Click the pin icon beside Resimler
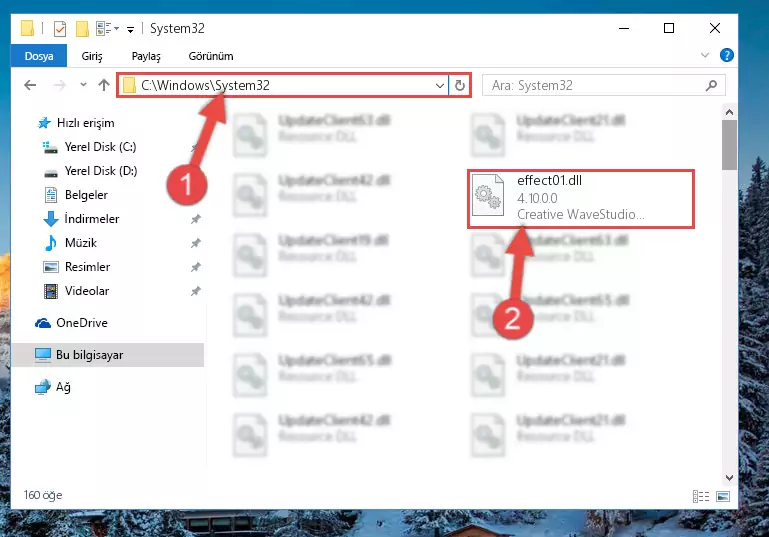Screen dimensions: 769x537 pyautogui.click(x=196, y=267)
